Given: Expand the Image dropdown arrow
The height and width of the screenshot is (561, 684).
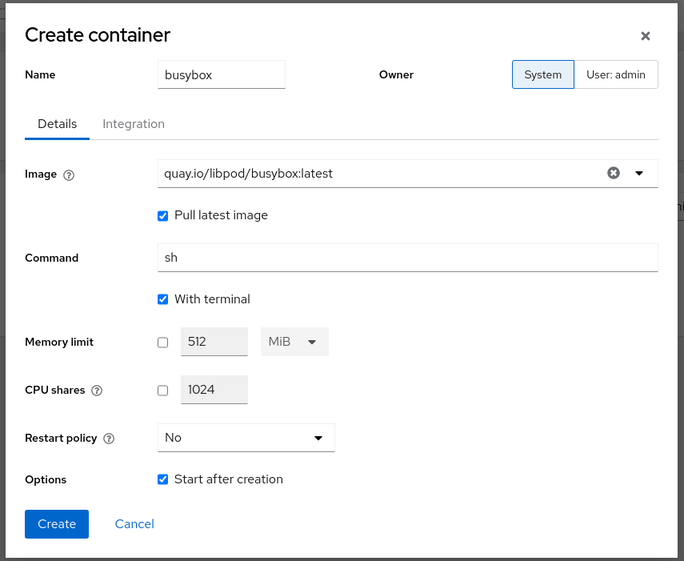Looking at the screenshot, I should point(639,173).
